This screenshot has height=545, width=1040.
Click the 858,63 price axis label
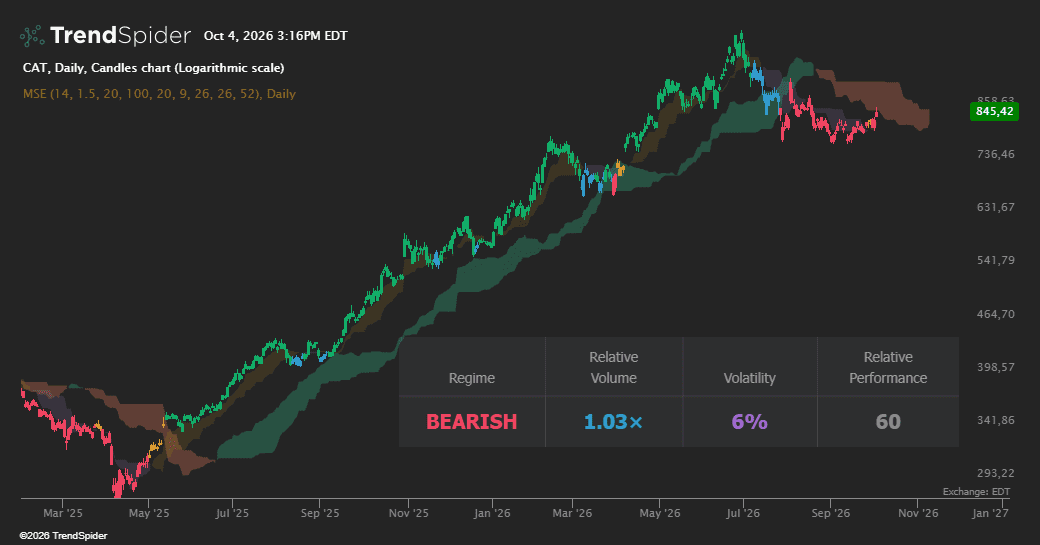996,99
